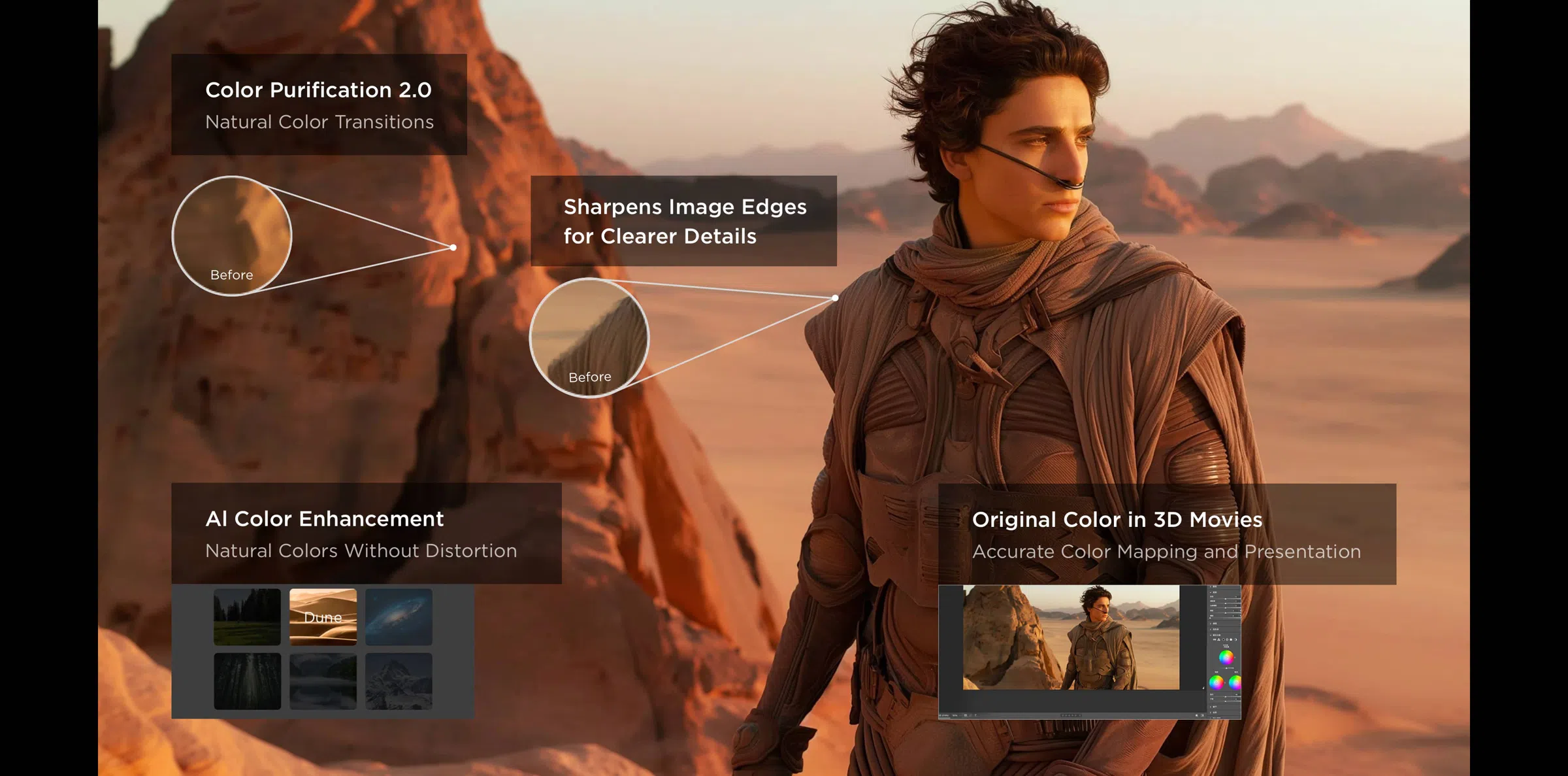Select the Dune preset thumbnail
1568x776 pixels.
click(322, 616)
